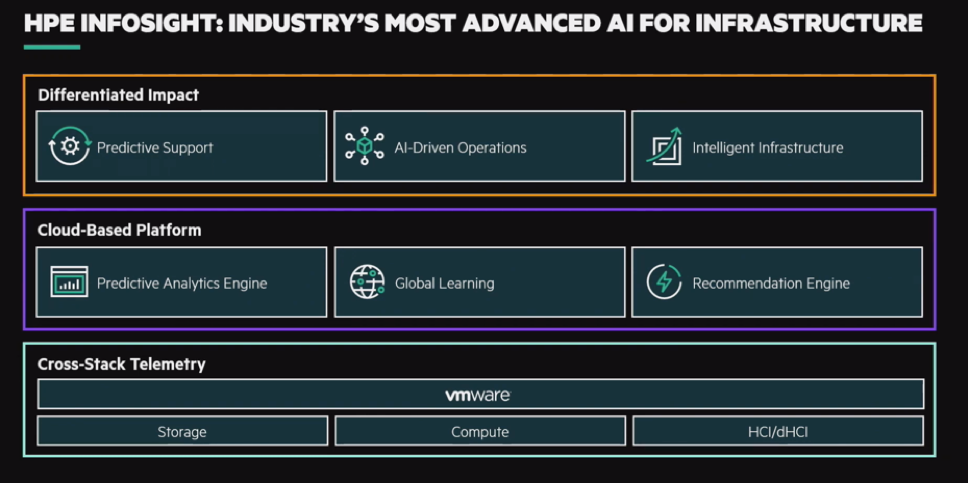Select the Predictive Analytics Engine text label
Screen dimensions: 968x483
point(182,284)
